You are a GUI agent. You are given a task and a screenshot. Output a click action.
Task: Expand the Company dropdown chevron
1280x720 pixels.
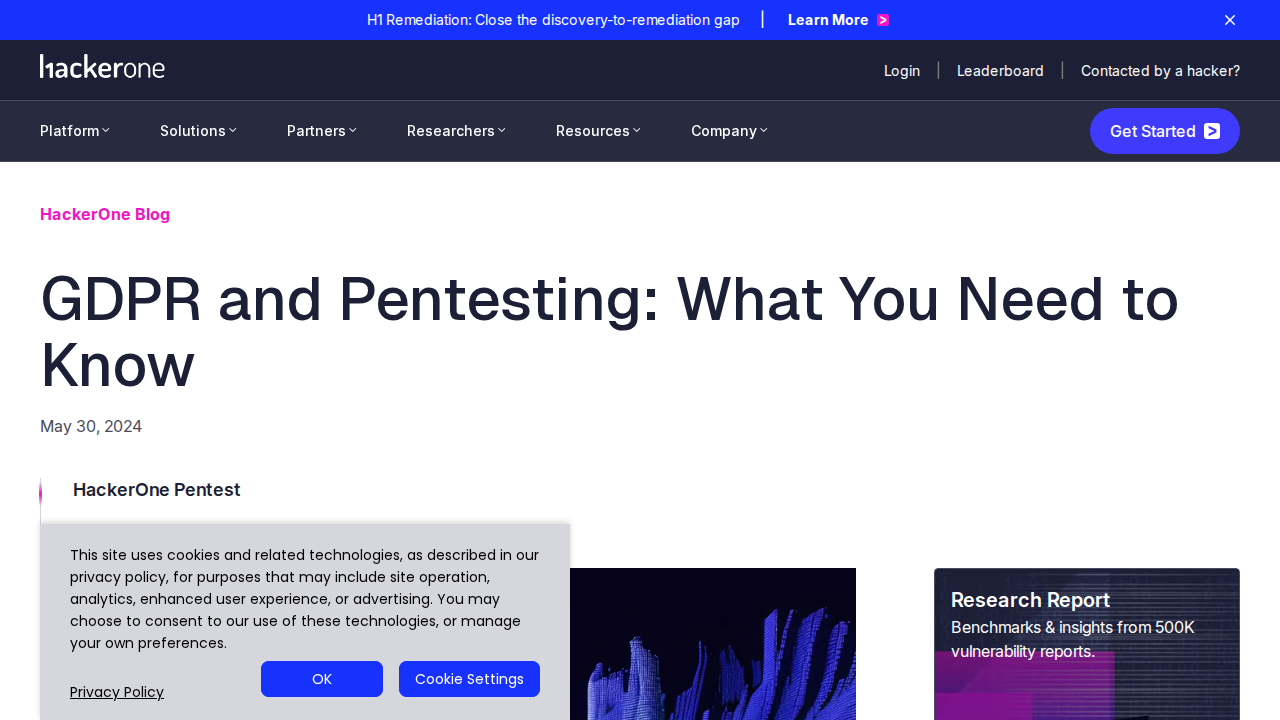point(764,131)
